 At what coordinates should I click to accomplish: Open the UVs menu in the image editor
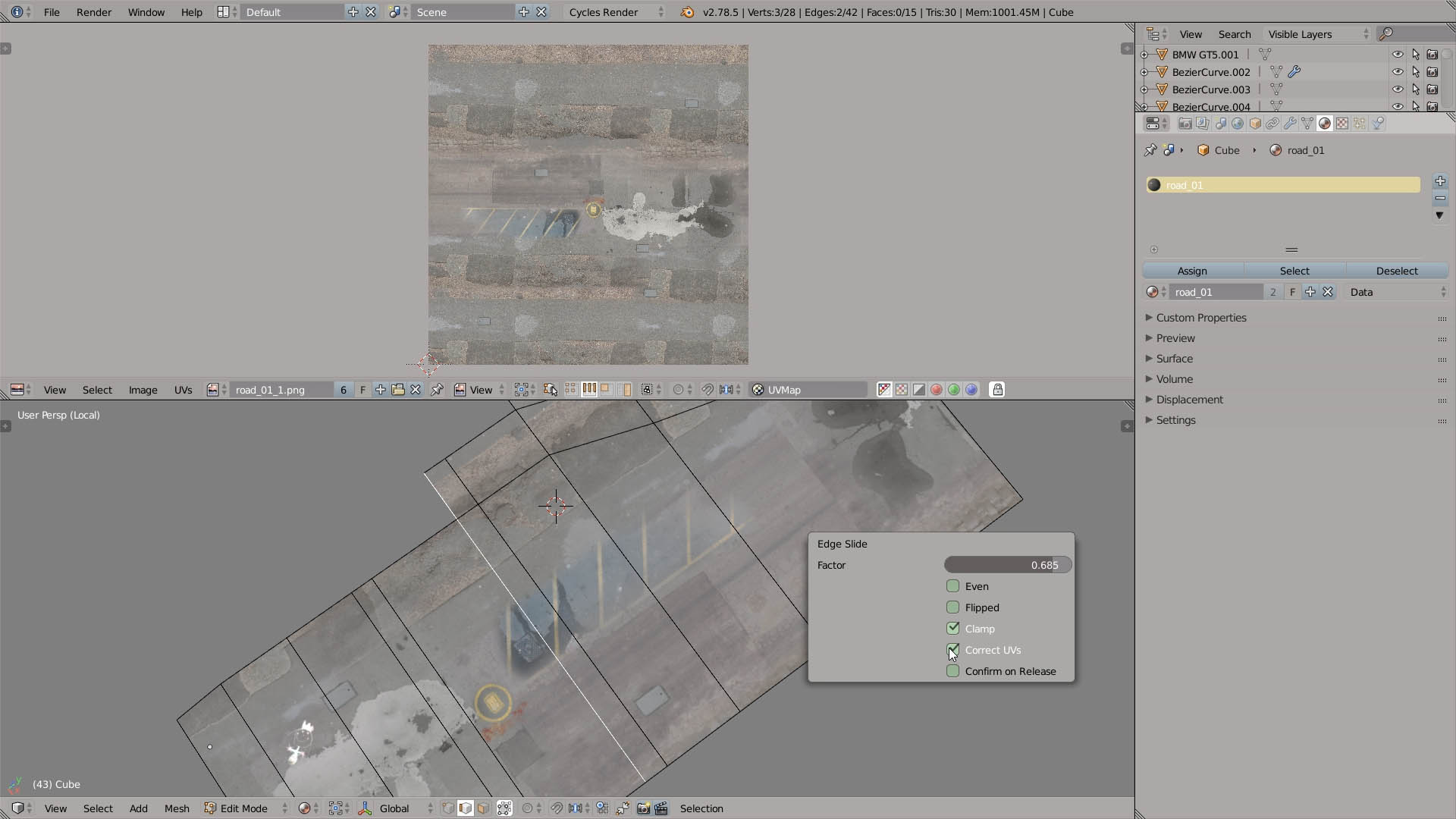pos(183,390)
